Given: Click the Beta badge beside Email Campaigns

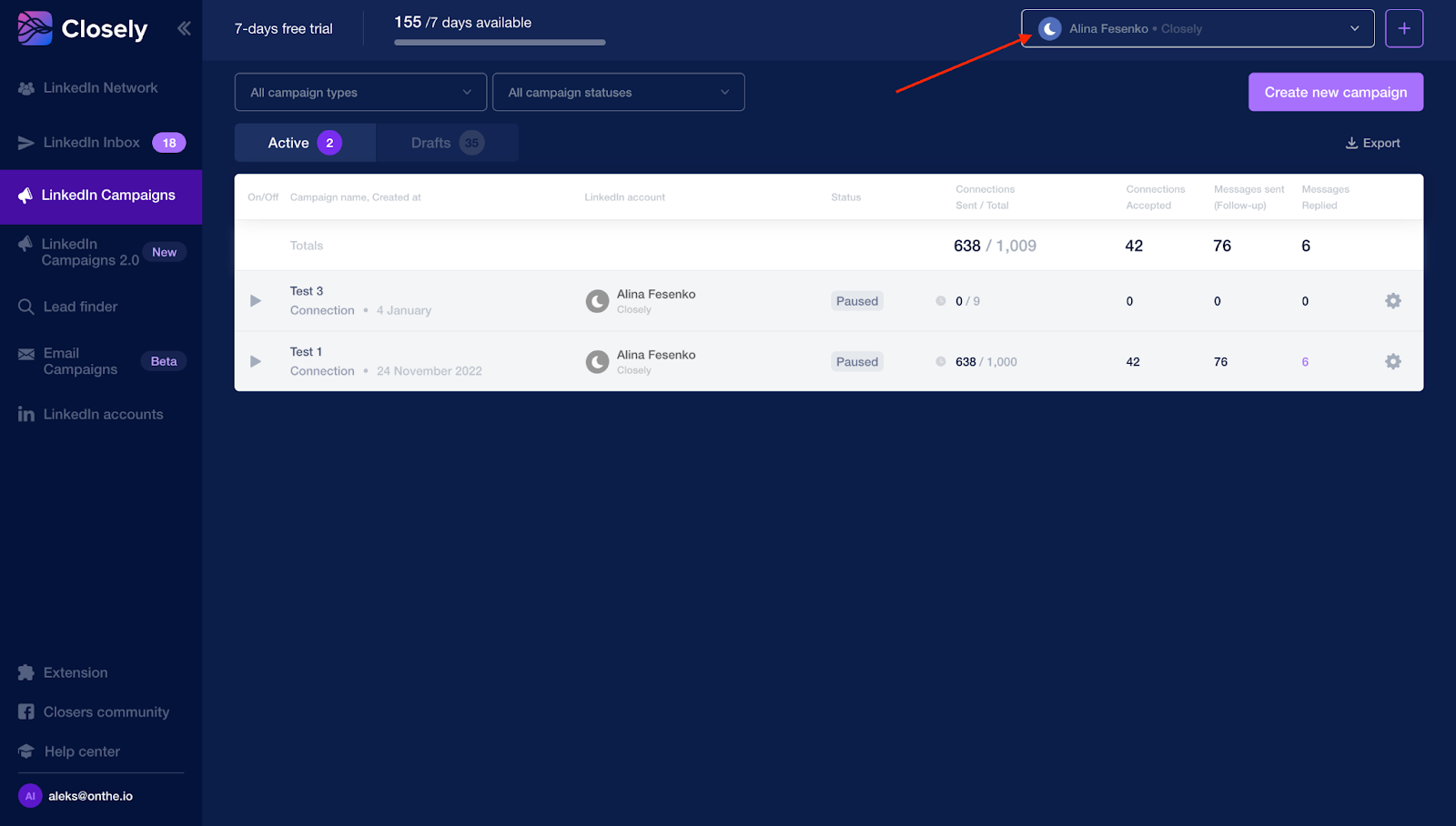Looking at the screenshot, I should click(x=164, y=361).
